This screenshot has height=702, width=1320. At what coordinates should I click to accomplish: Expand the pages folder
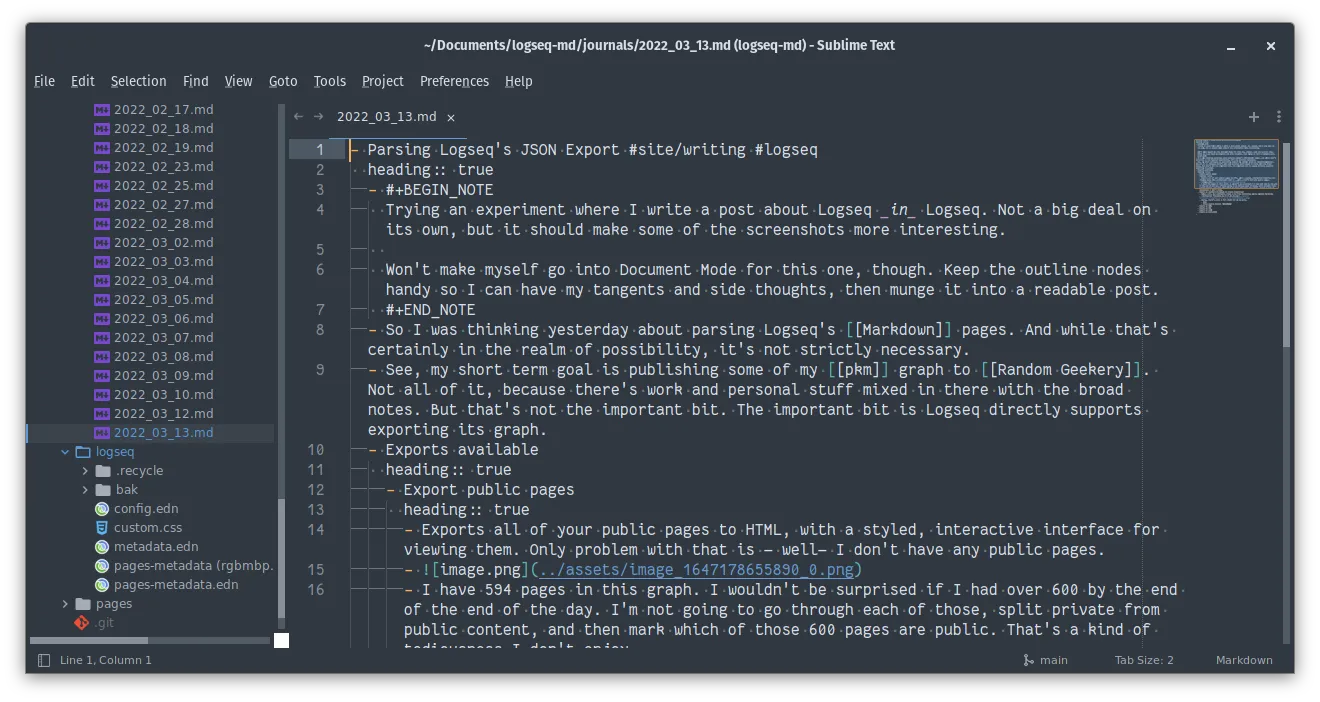66,604
